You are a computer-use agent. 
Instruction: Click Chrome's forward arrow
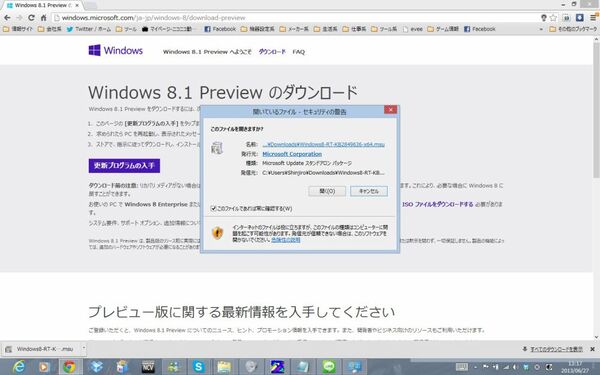19,18
